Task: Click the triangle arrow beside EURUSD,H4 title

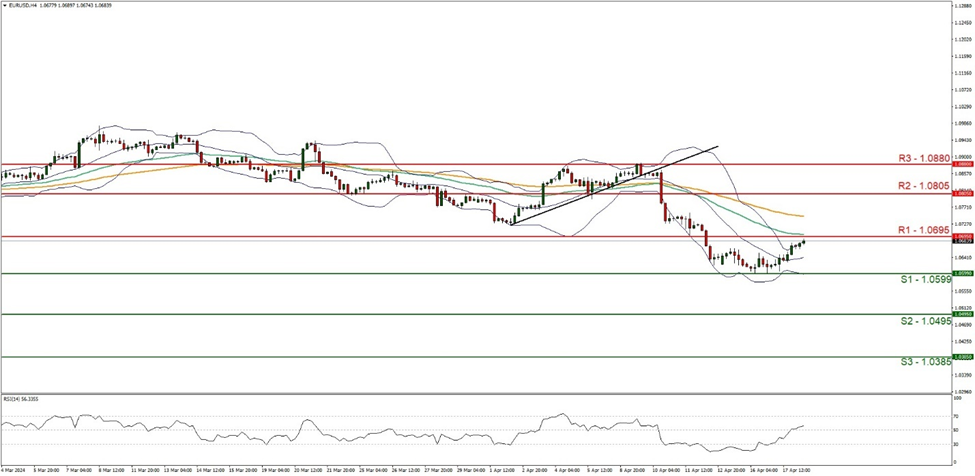Action: pos(5,6)
